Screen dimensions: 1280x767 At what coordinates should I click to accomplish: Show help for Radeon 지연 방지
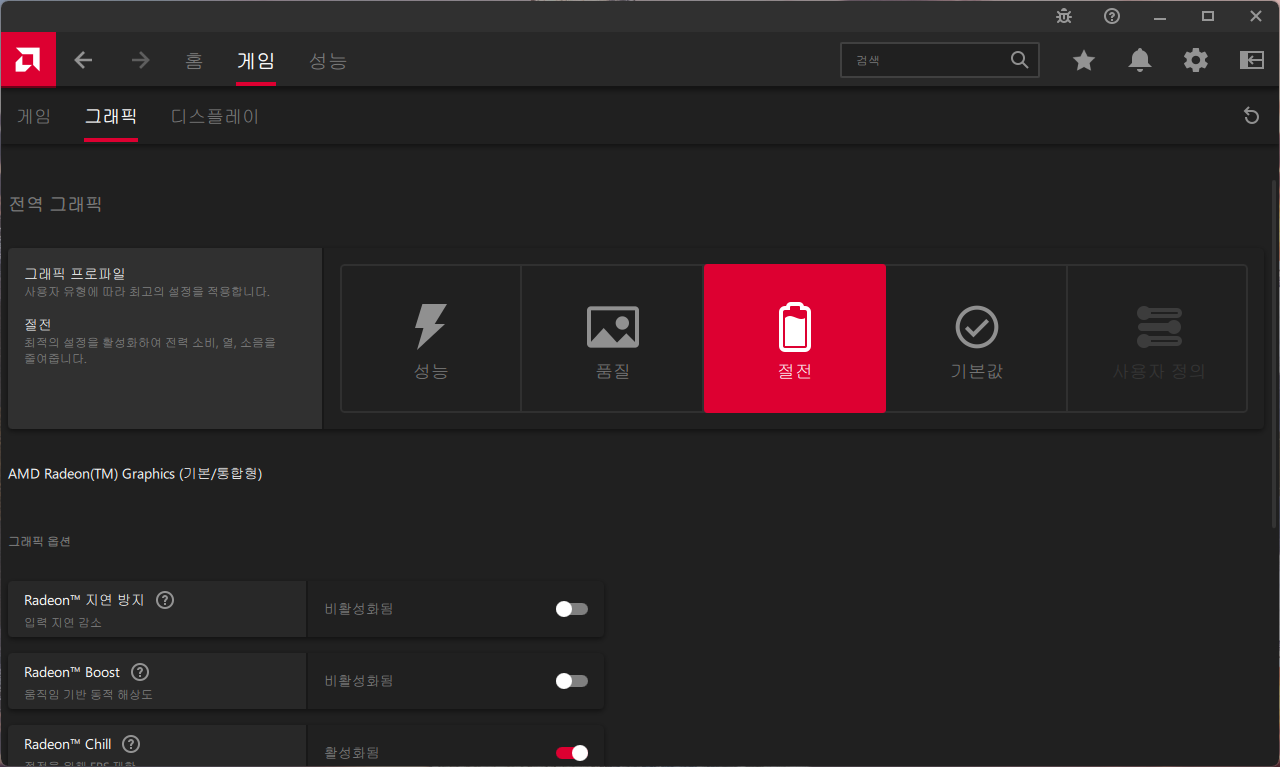click(x=166, y=600)
